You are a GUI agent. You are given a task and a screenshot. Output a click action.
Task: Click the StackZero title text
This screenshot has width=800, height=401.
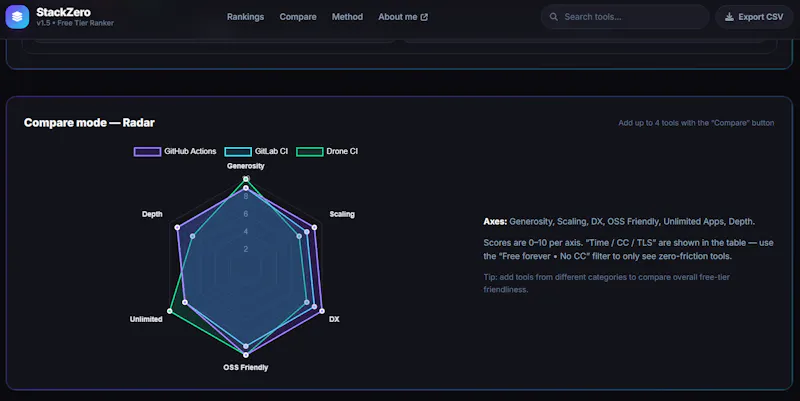click(63, 12)
